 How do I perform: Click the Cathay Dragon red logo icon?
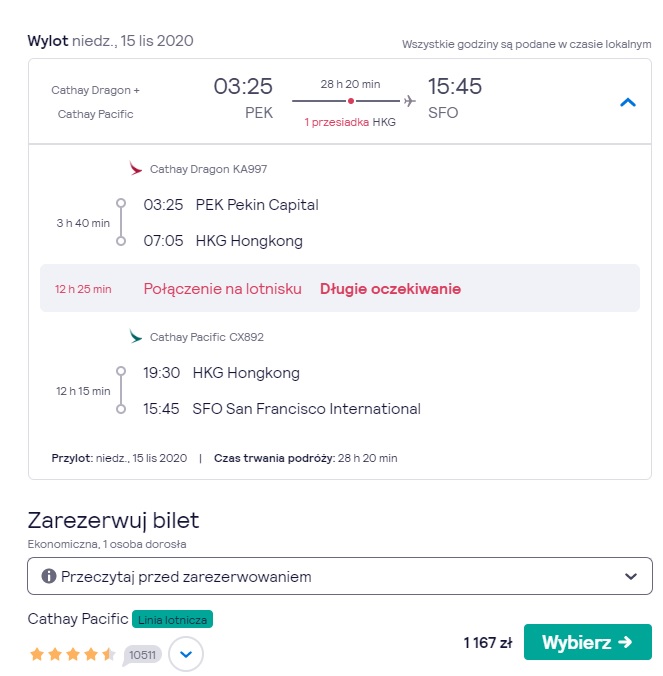135,168
